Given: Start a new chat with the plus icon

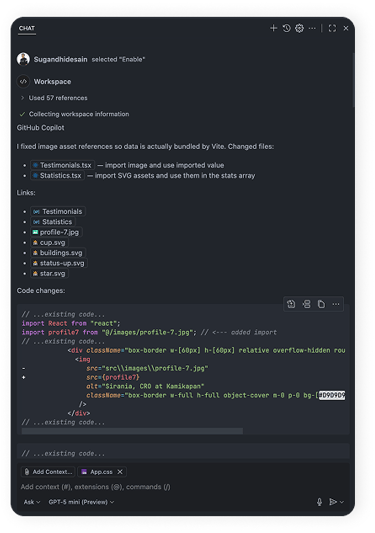Looking at the screenshot, I should [x=273, y=28].
